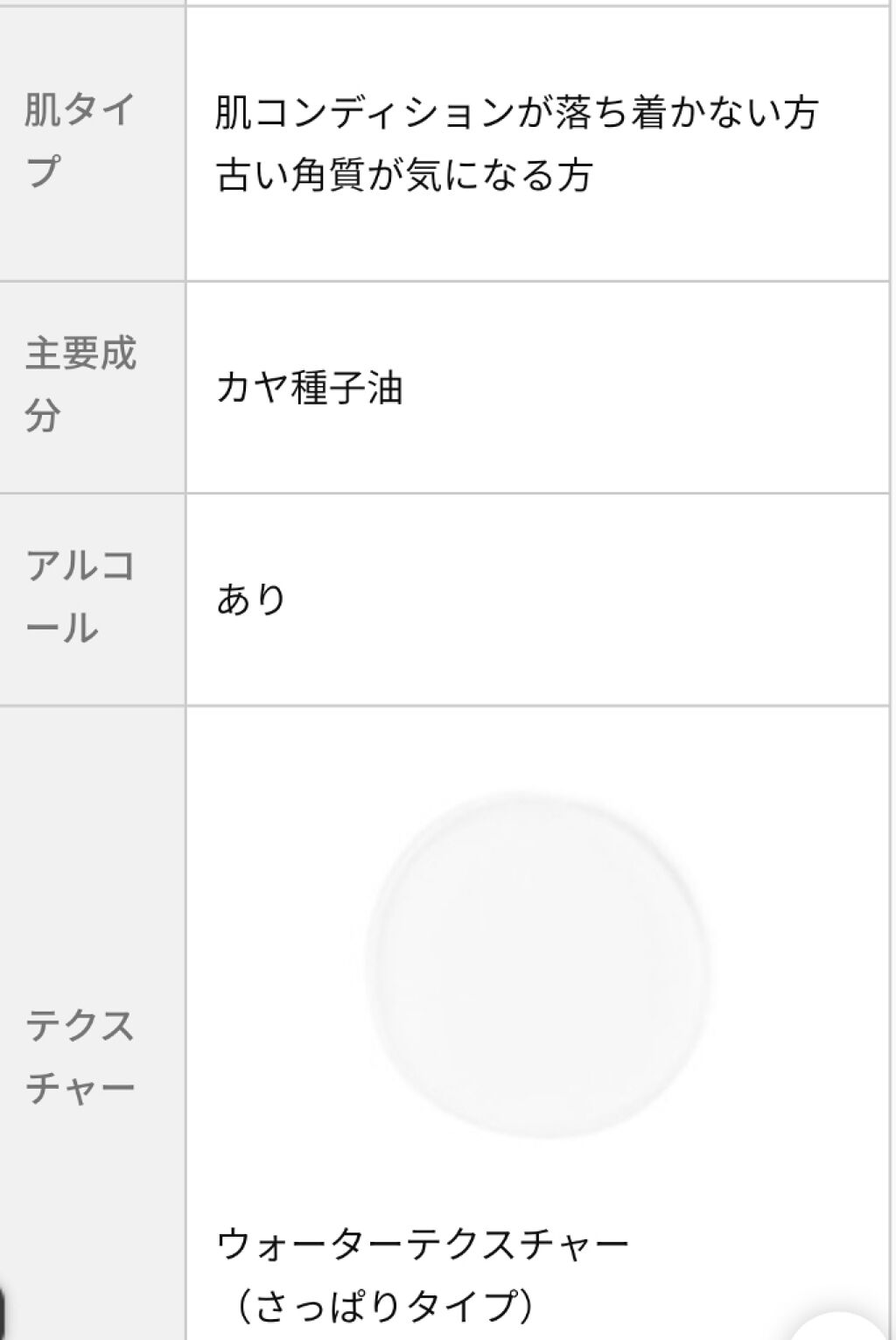The height and width of the screenshot is (1340, 896).
Task: Click the white cell strip above skin type value
Action: tap(537, 3)
